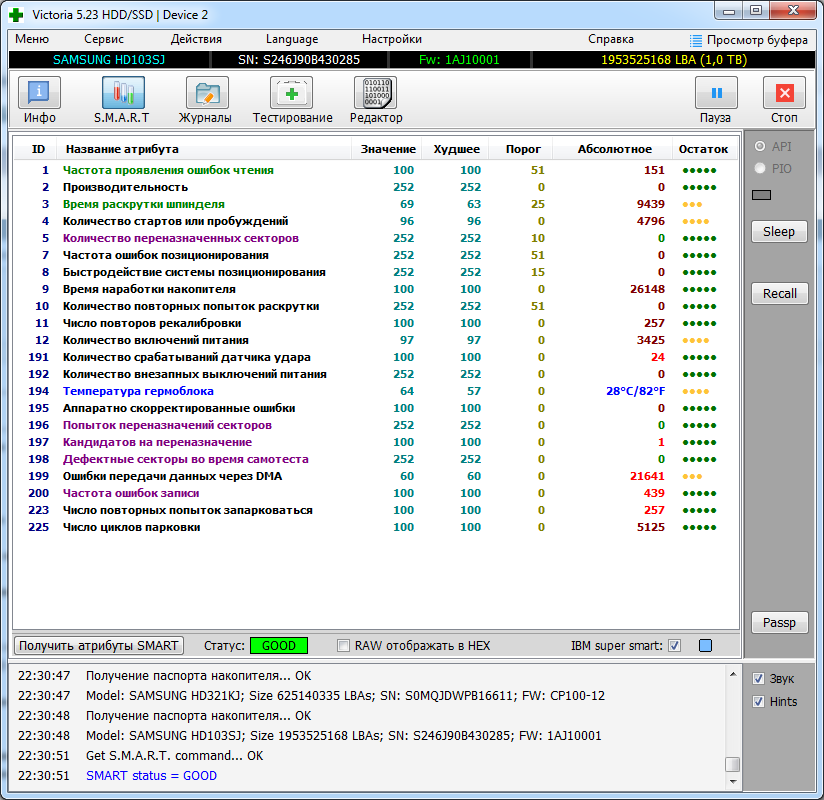Image resolution: width=824 pixels, height=800 pixels.
Task: Click log line Get S.M.A.R.T. command... OK
Action: (174, 756)
